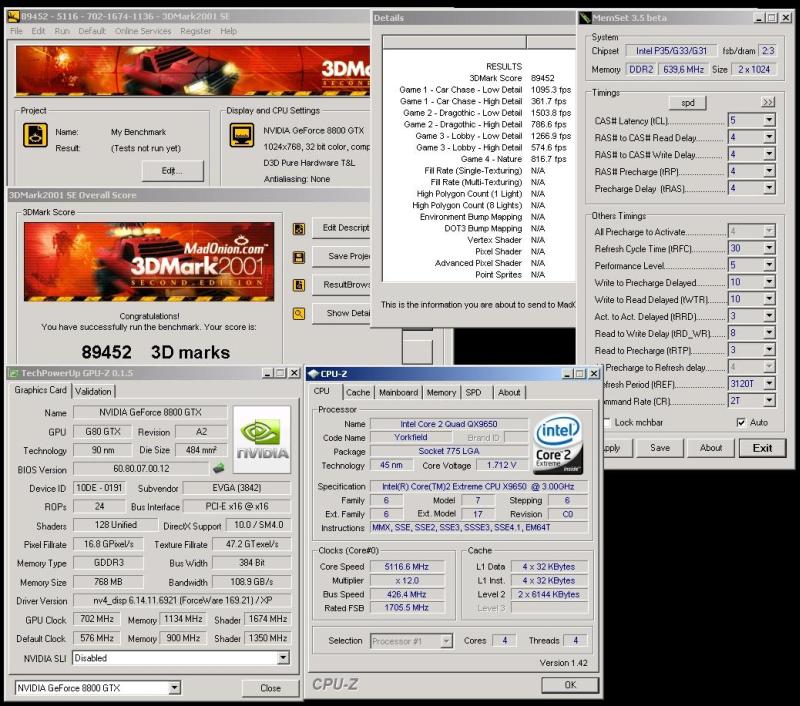Switch to the Validation tab in GPU-Z
Screen dimensions: 800x706
[93, 391]
